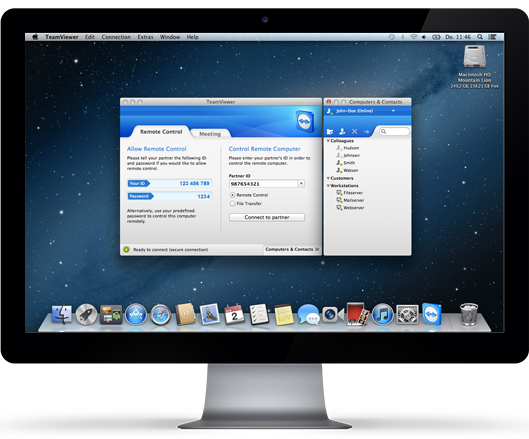Viewport: 529px width, 439px height.
Task: Click Computers & Contacts button in status bar
Action: (292, 249)
